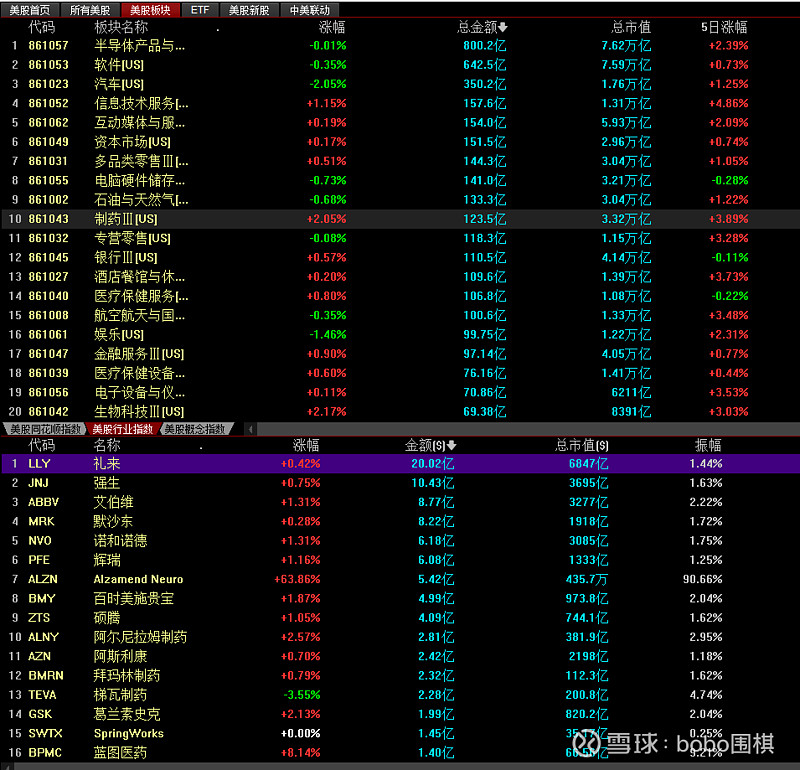Select the TEVA 梯瓦制药 row
The image size is (800, 770).
pyautogui.click(x=400, y=695)
